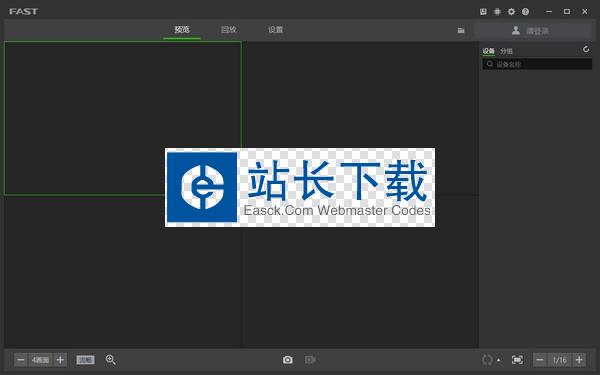The width and height of the screenshot is (600, 375).
Task: Click the 1/16 page indicator
Action: 559,360
